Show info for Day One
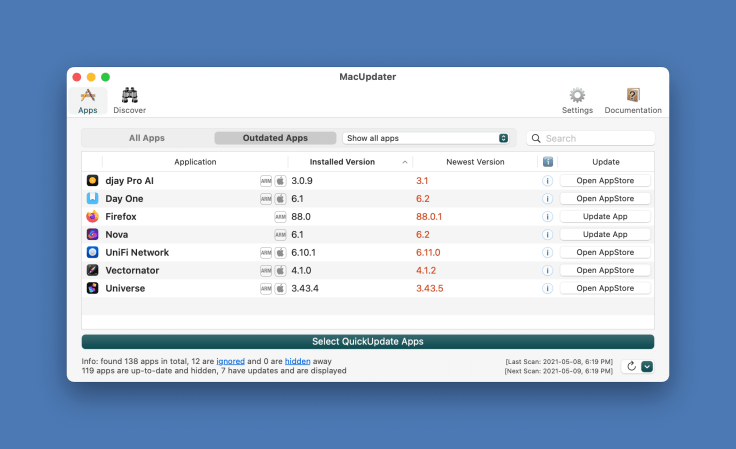Viewport: 736px width, 449px height. point(547,198)
